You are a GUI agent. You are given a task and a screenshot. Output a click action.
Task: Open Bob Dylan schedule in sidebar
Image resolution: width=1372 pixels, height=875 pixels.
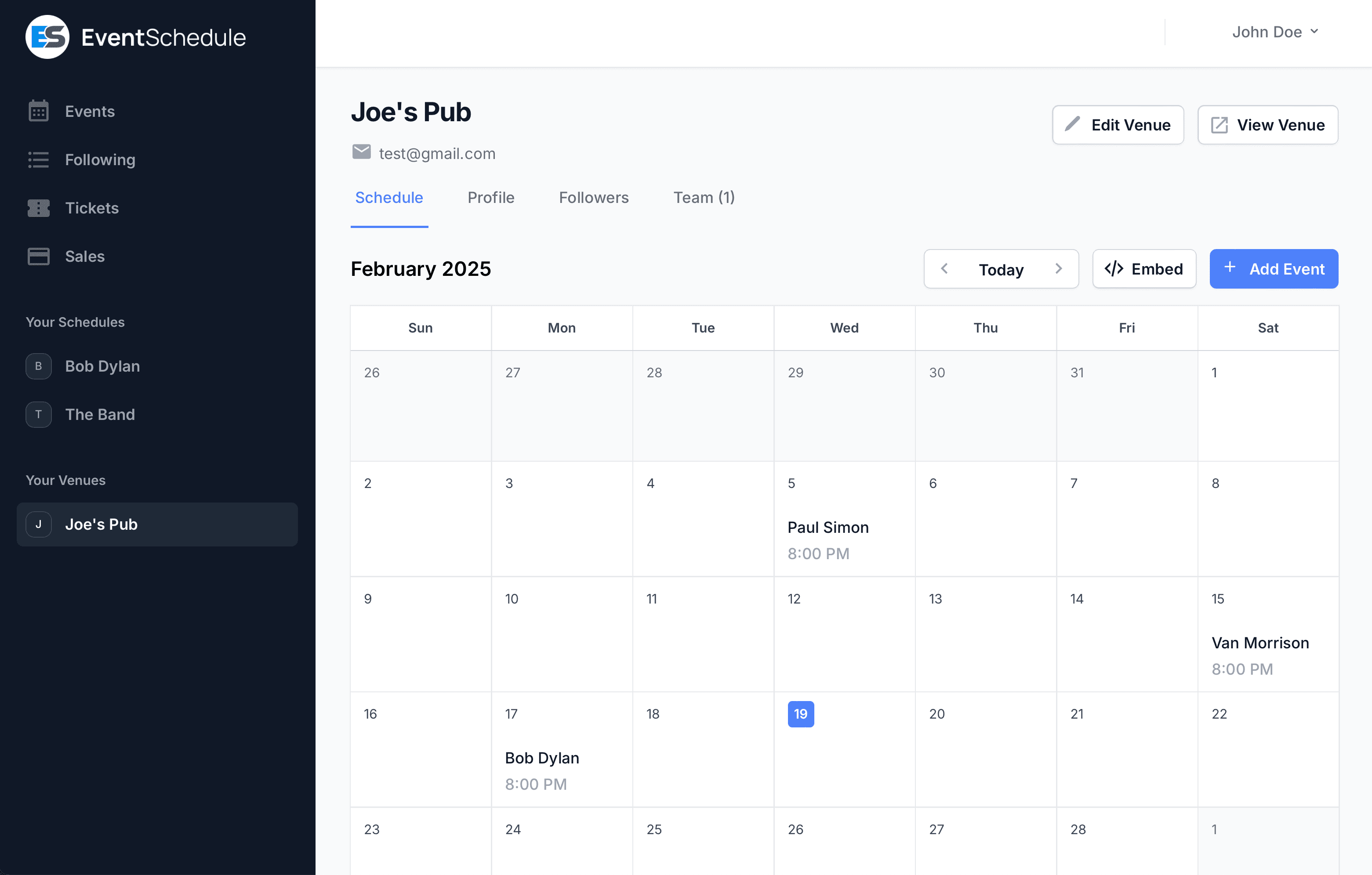tap(157, 366)
